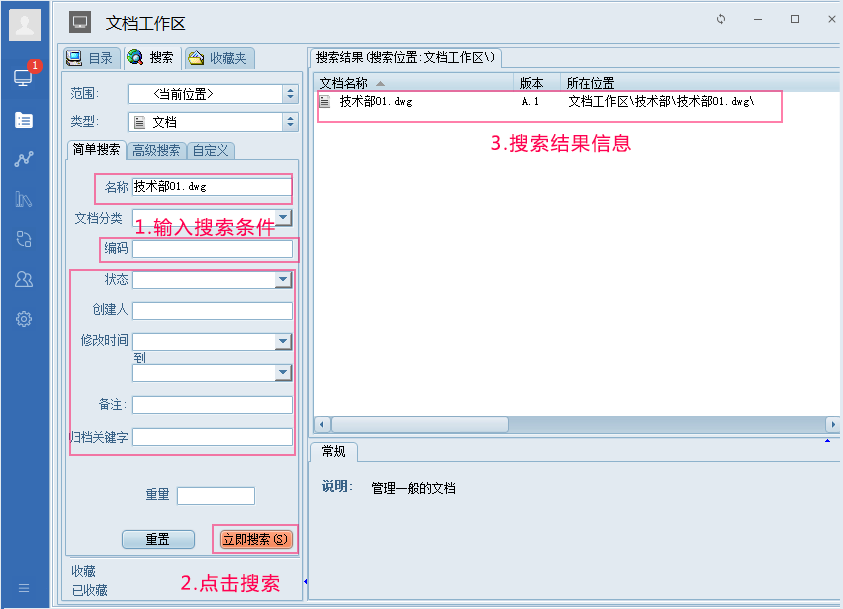Click the refresh icon in title bar
The width and height of the screenshot is (843, 609).
(x=720, y=19)
